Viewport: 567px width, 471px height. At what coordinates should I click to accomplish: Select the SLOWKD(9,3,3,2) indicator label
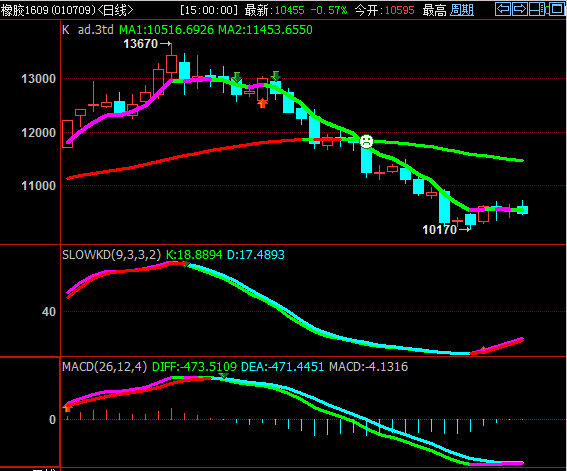[111, 255]
